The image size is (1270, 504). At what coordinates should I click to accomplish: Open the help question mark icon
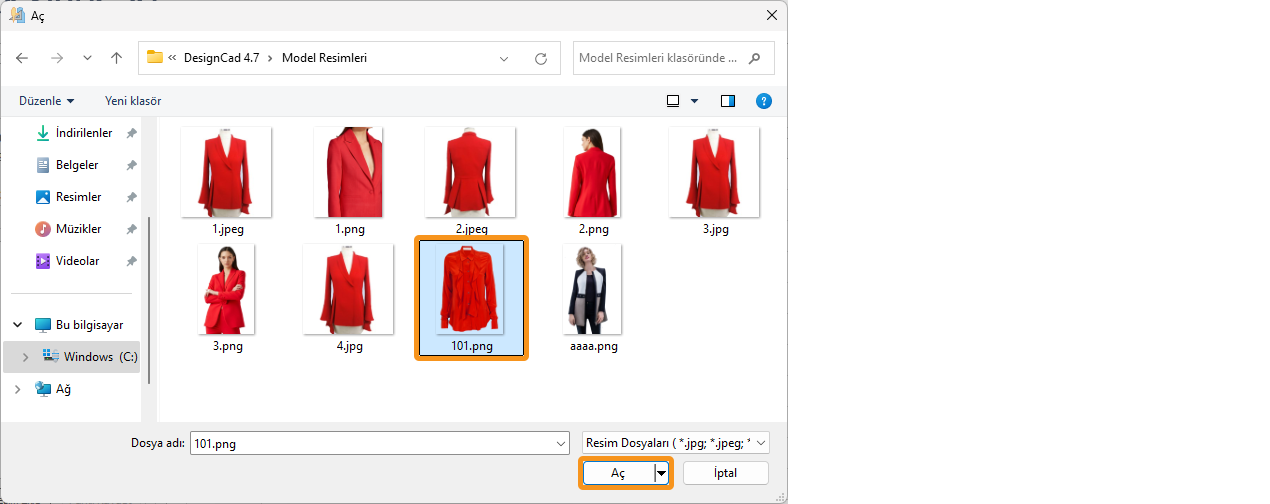coord(763,101)
